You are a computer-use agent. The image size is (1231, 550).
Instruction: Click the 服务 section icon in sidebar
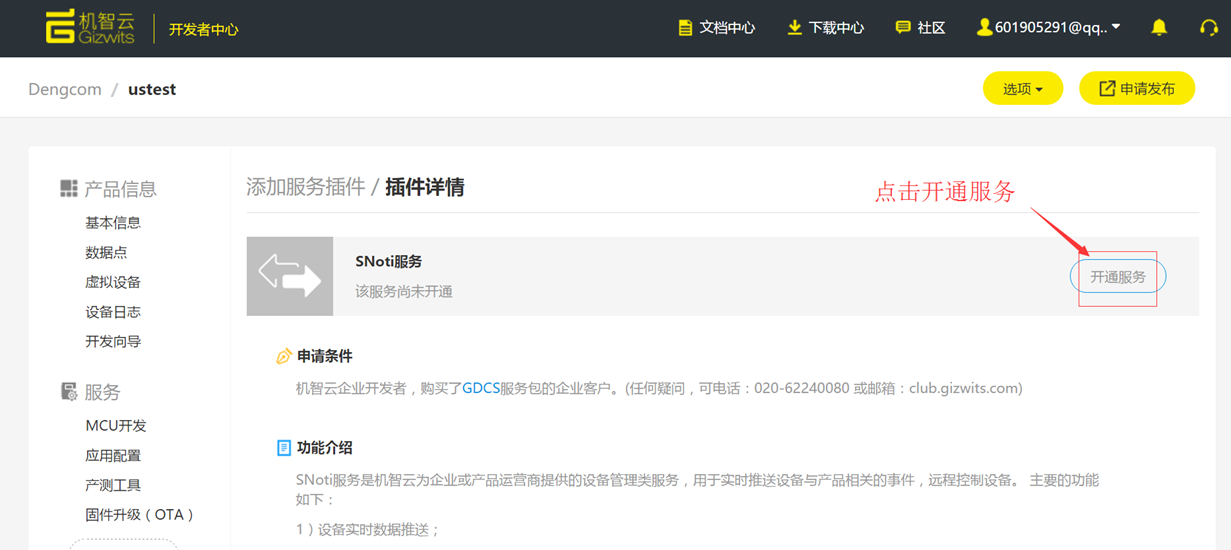point(69,392)
